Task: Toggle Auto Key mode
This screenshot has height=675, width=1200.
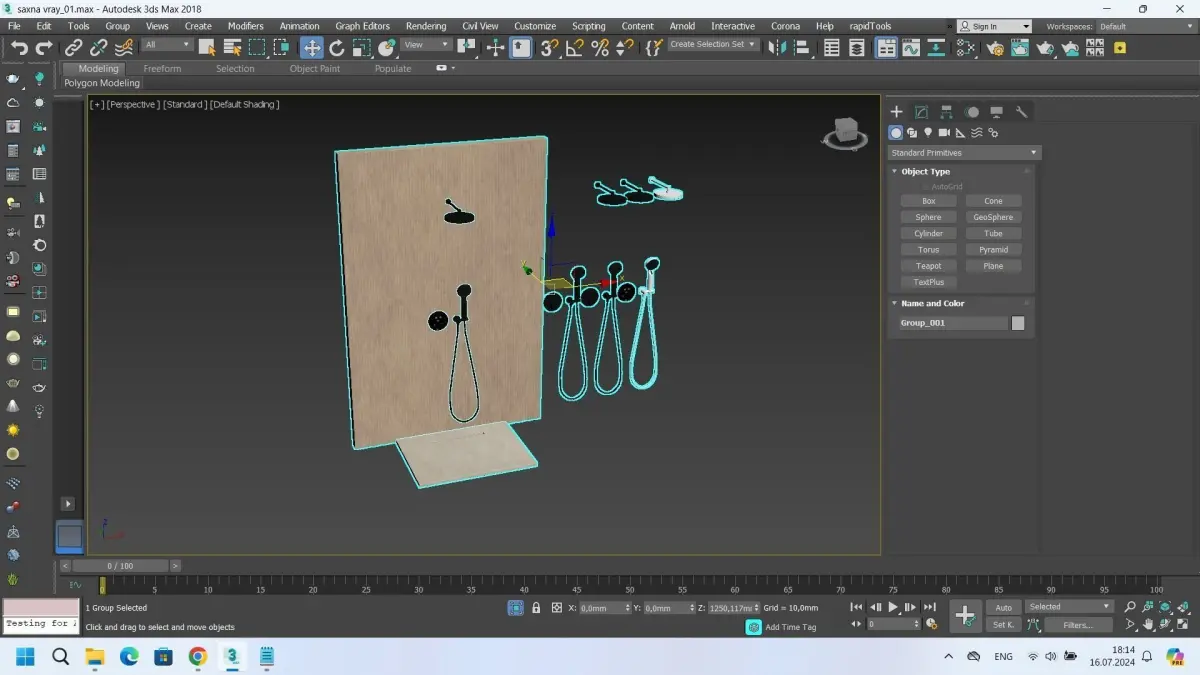Action: pyautogui.click(x=1003, y=607)
